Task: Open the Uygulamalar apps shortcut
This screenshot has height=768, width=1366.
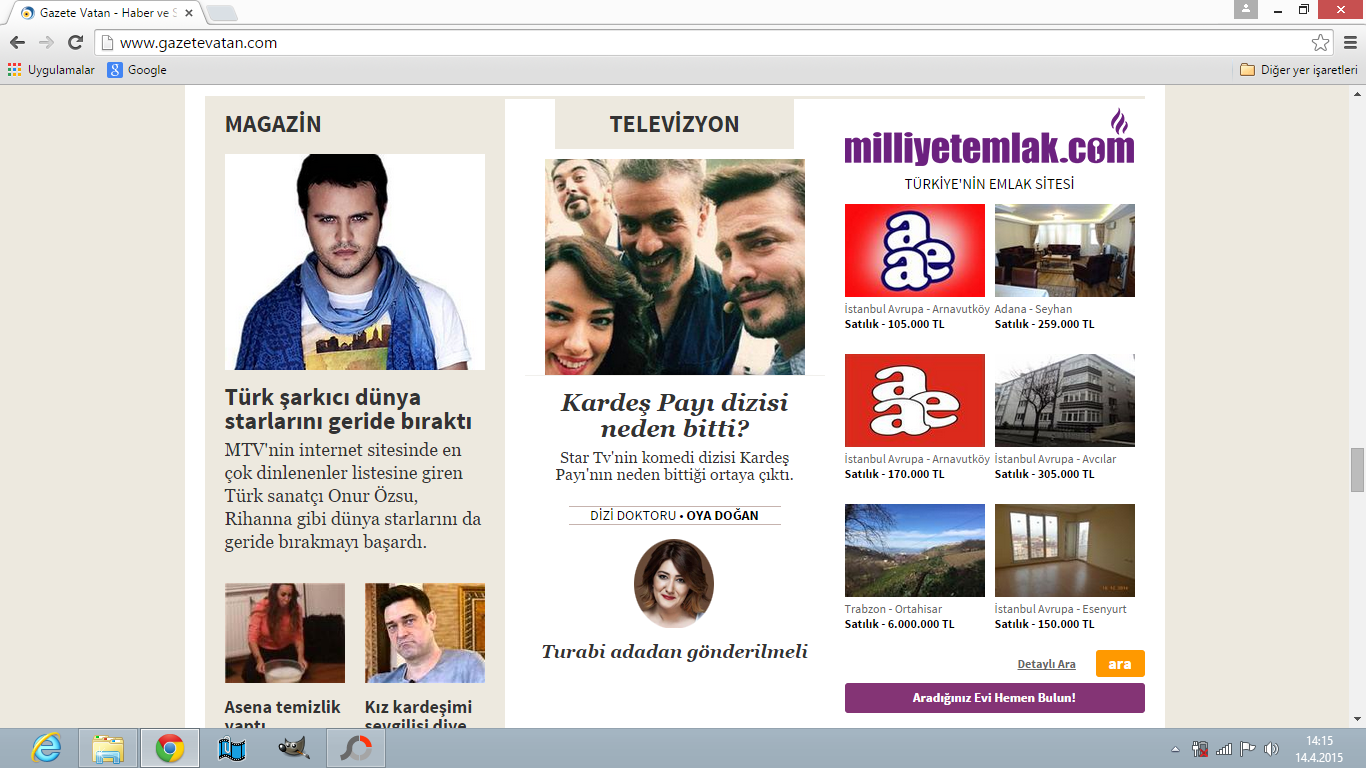Action: click(x=51, y=70)
